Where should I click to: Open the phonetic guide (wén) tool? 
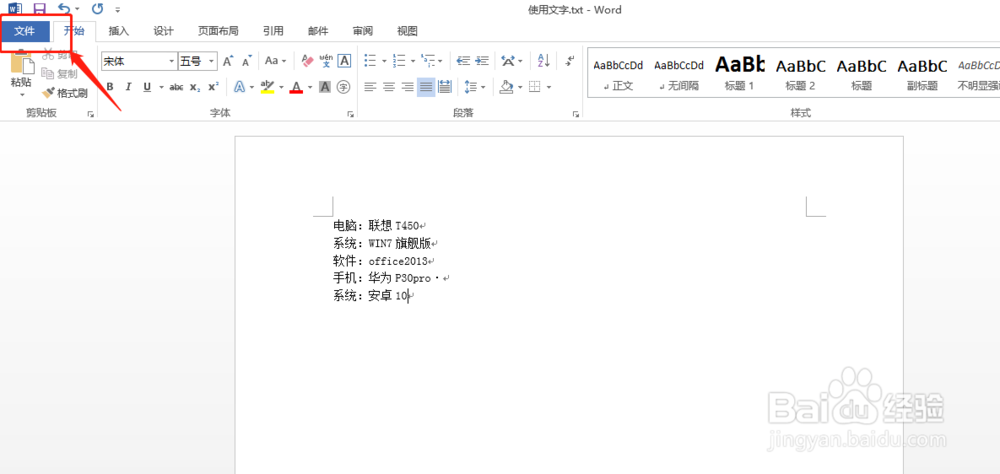pyautogui.click(x=326, y=61)
